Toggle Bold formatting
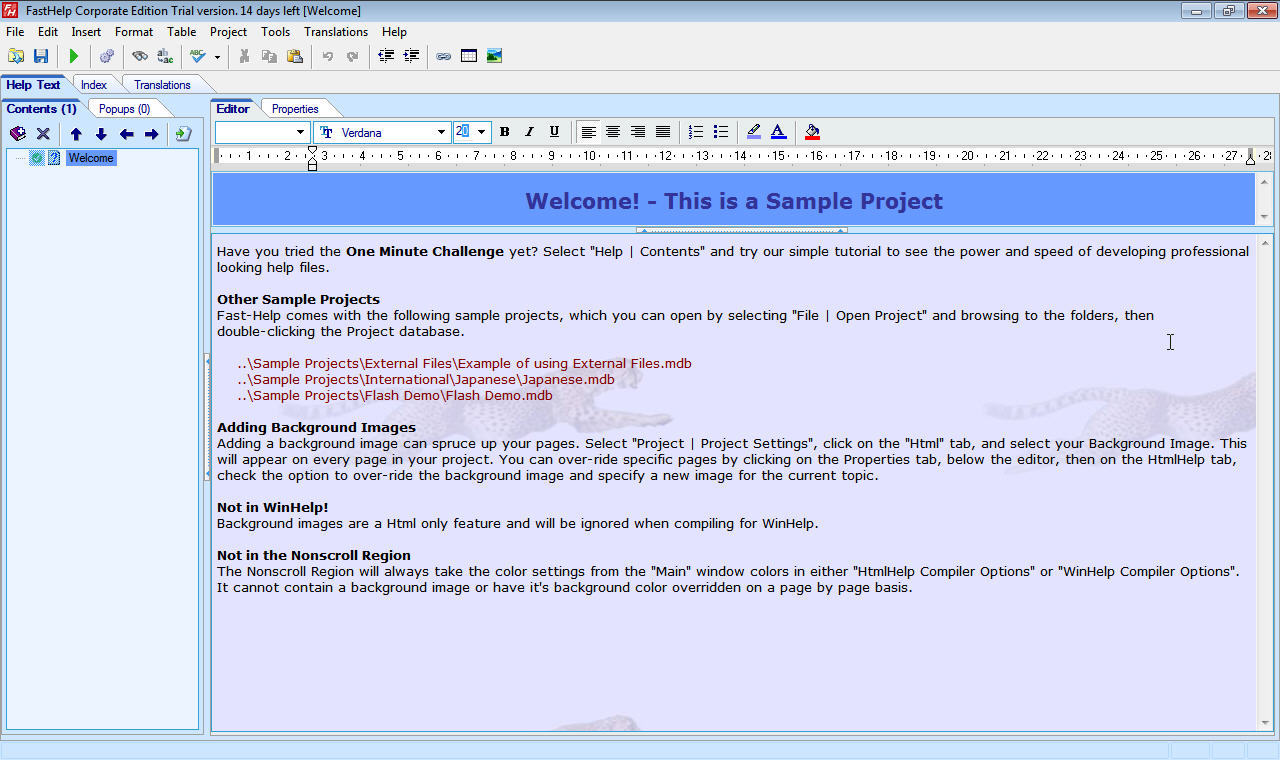Screen dimensions: 1280x760 pyautogui.click(x=504, y=132)
